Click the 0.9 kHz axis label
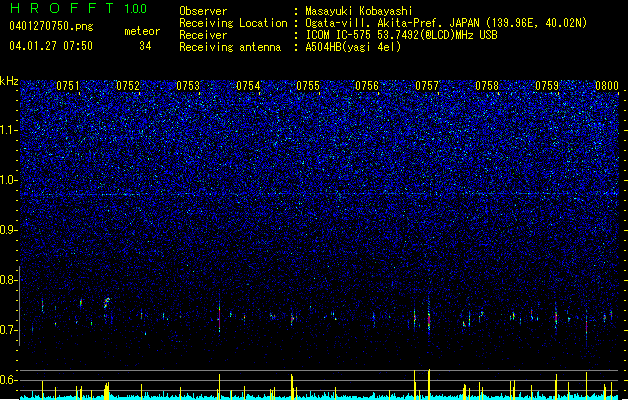Viewport: 629px width, 400px height. click(9, 230)
